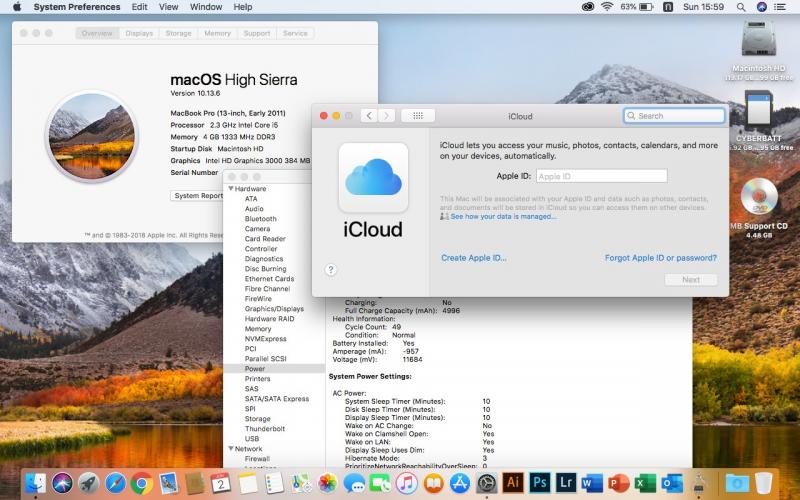This screenshot has width=800, height=500.
Task: Open Messages from the Dock
Action: coord(354,483)
